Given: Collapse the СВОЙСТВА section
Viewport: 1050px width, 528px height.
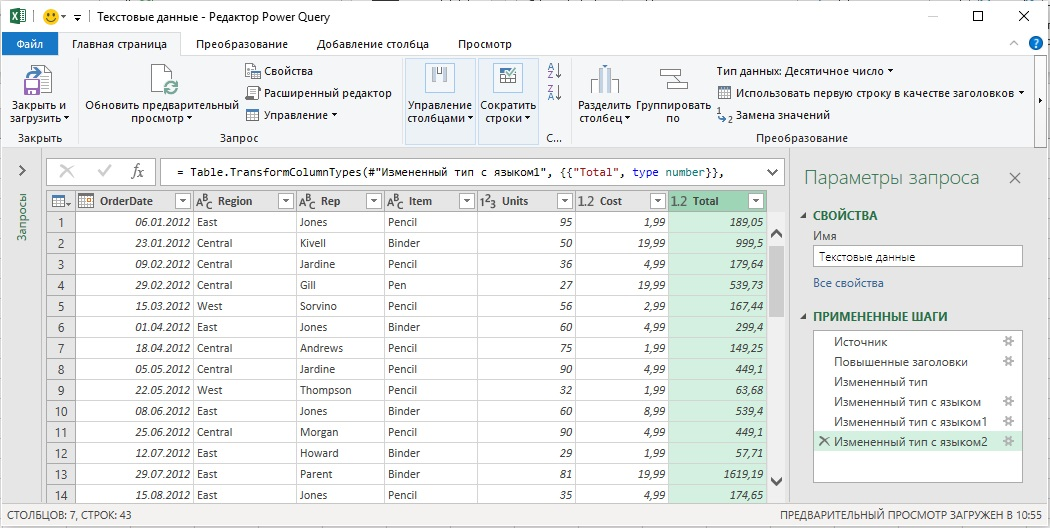Looking at the screenshot, I should (x=804, y=216).
